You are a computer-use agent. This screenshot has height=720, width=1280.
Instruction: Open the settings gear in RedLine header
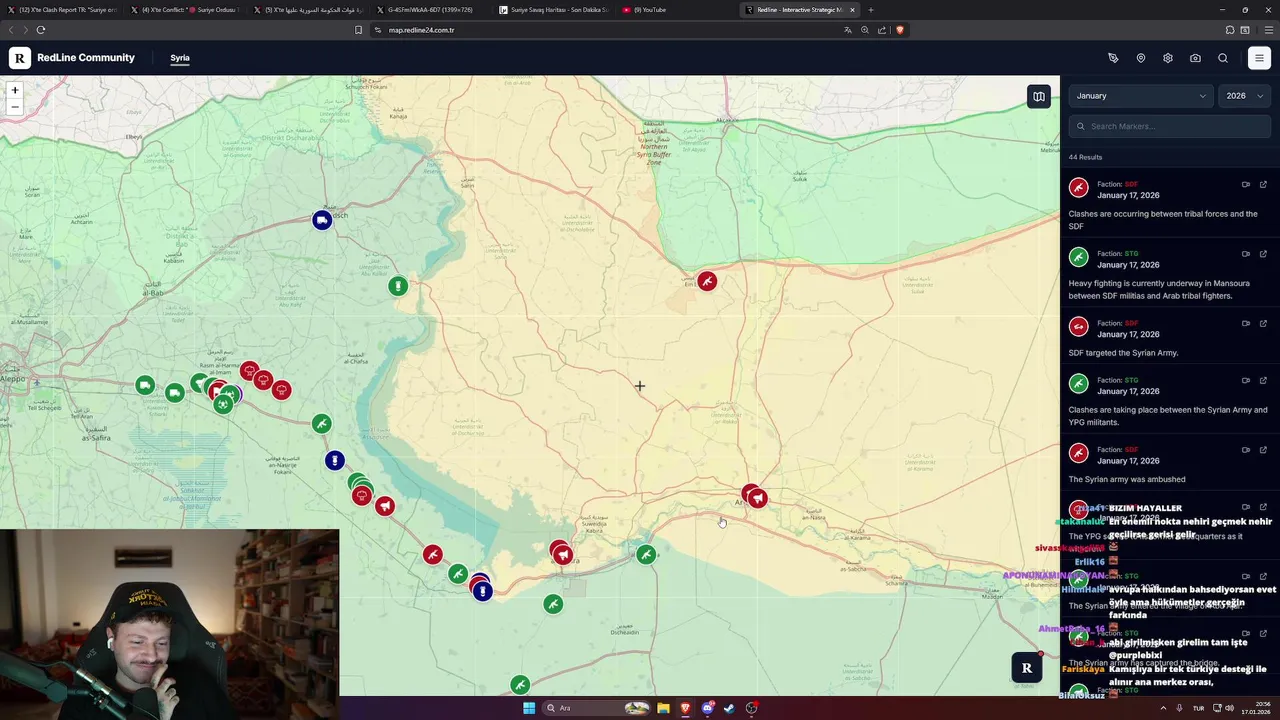pyautogui.click(x=1168, y=58)
